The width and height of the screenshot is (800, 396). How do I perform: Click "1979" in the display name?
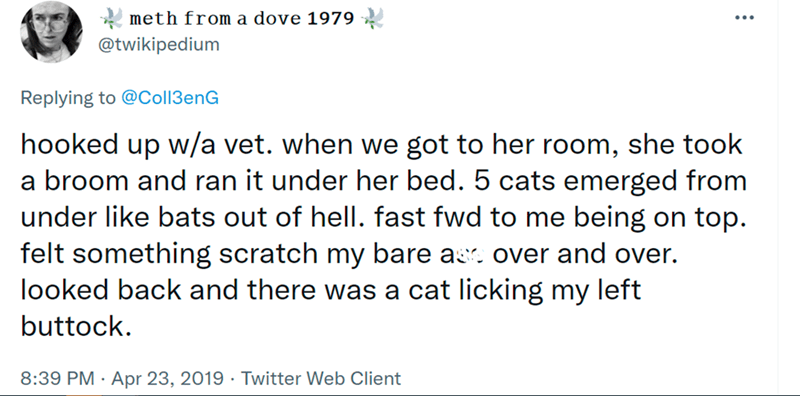pyautogui.click(x=331, y=19)
